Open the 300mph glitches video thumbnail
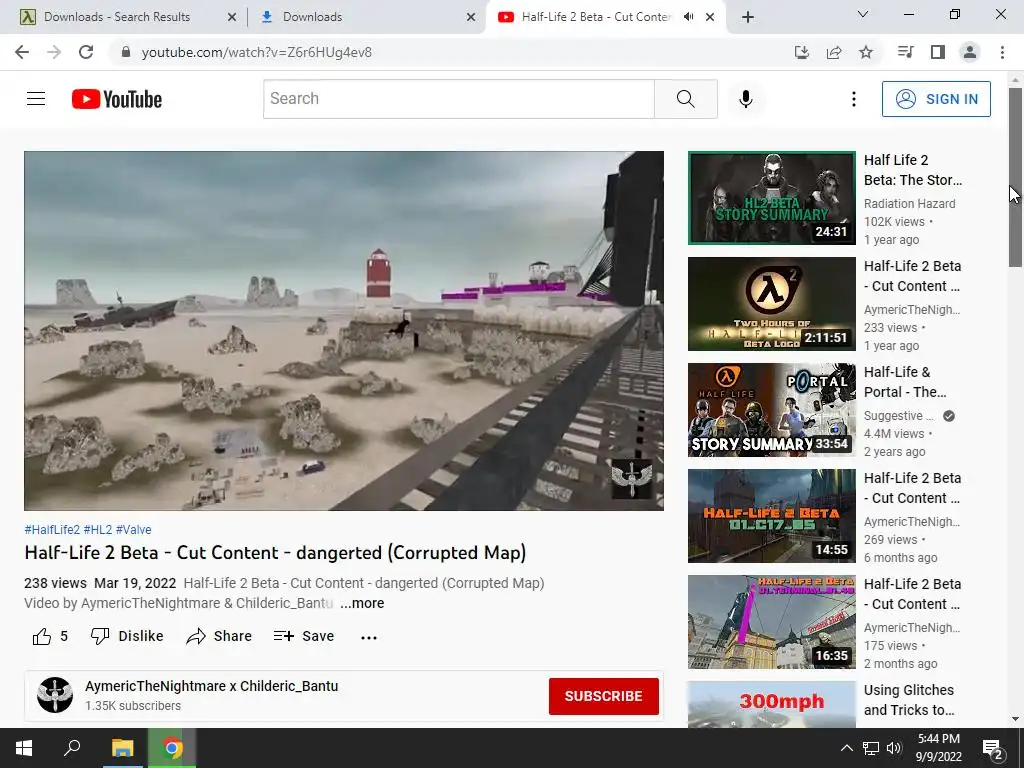 772,705
